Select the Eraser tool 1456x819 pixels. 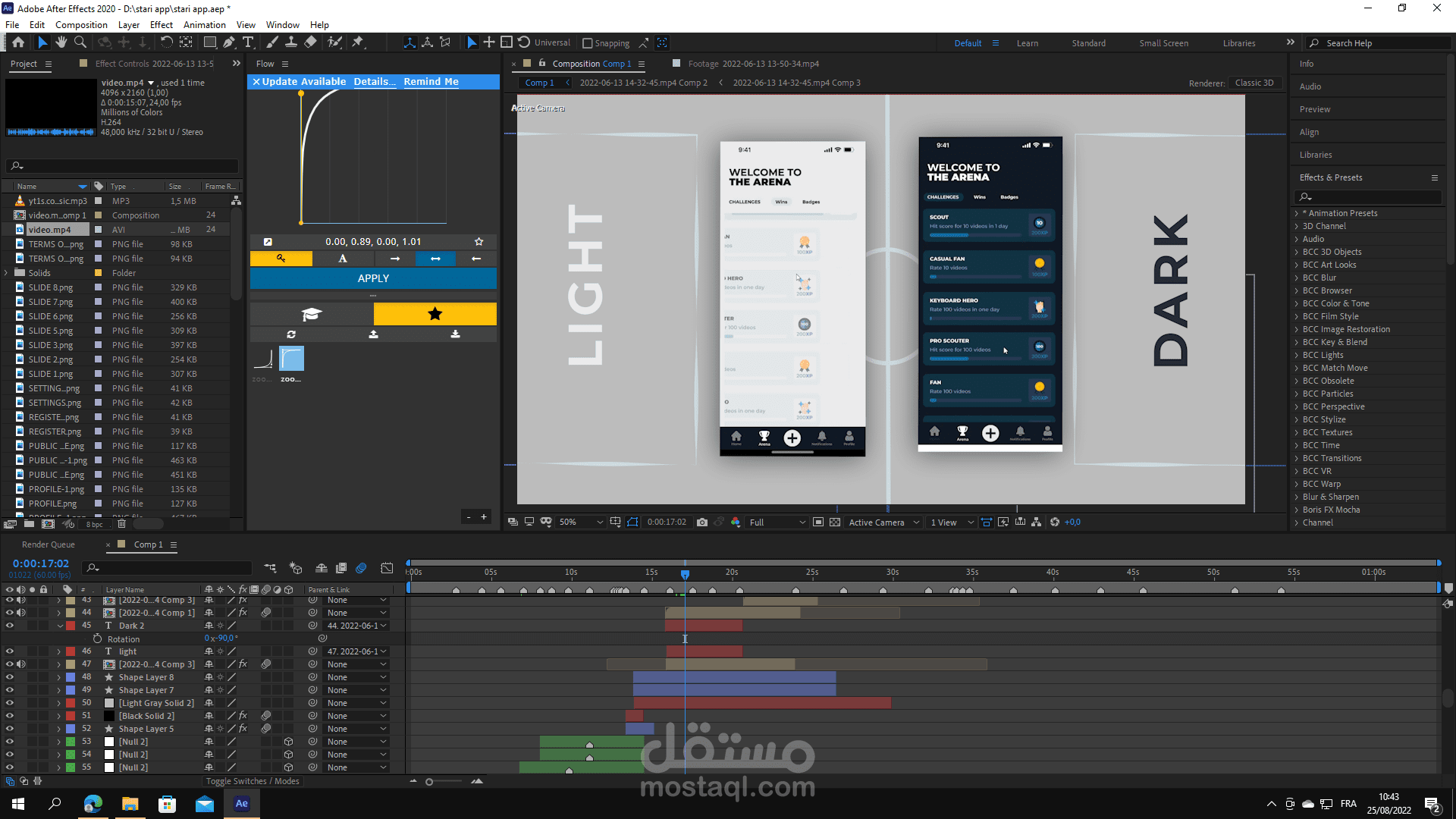(310, 42)
